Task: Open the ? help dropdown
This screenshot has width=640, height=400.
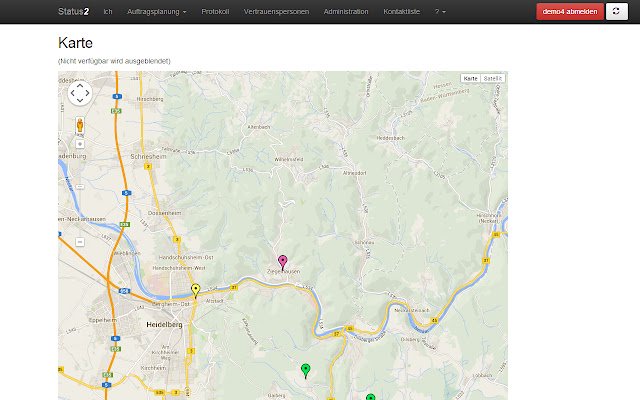Action: [440, 12]
